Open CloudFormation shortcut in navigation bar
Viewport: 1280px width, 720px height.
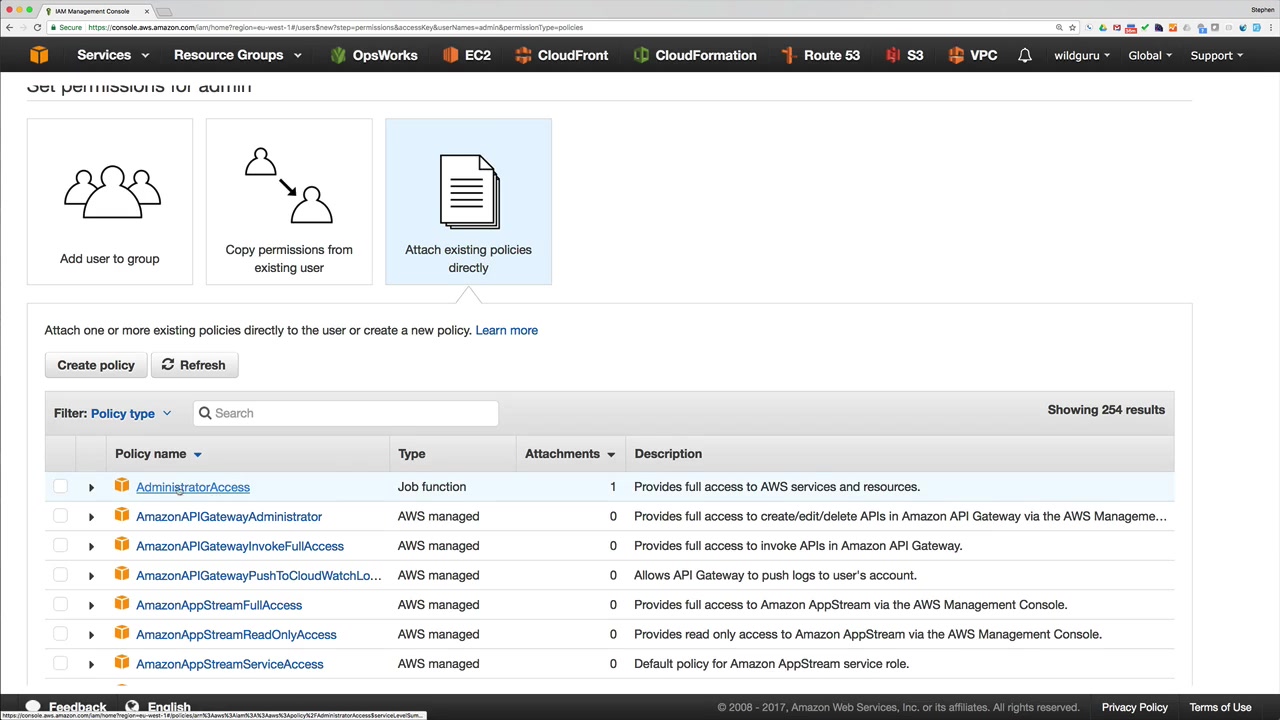694,55
